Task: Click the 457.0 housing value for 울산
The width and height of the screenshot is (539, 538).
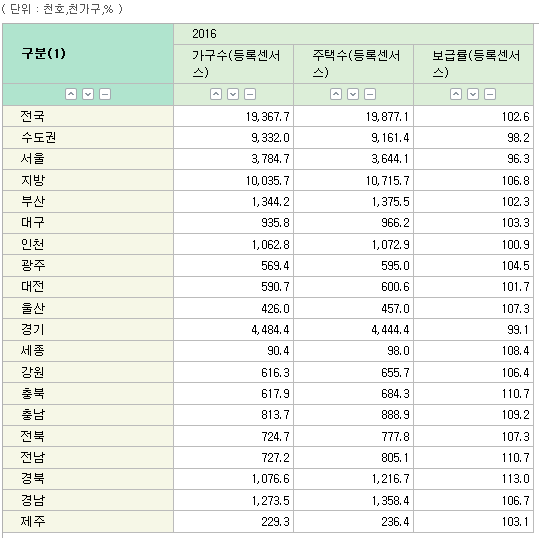Action: click(x=395, y=308)
